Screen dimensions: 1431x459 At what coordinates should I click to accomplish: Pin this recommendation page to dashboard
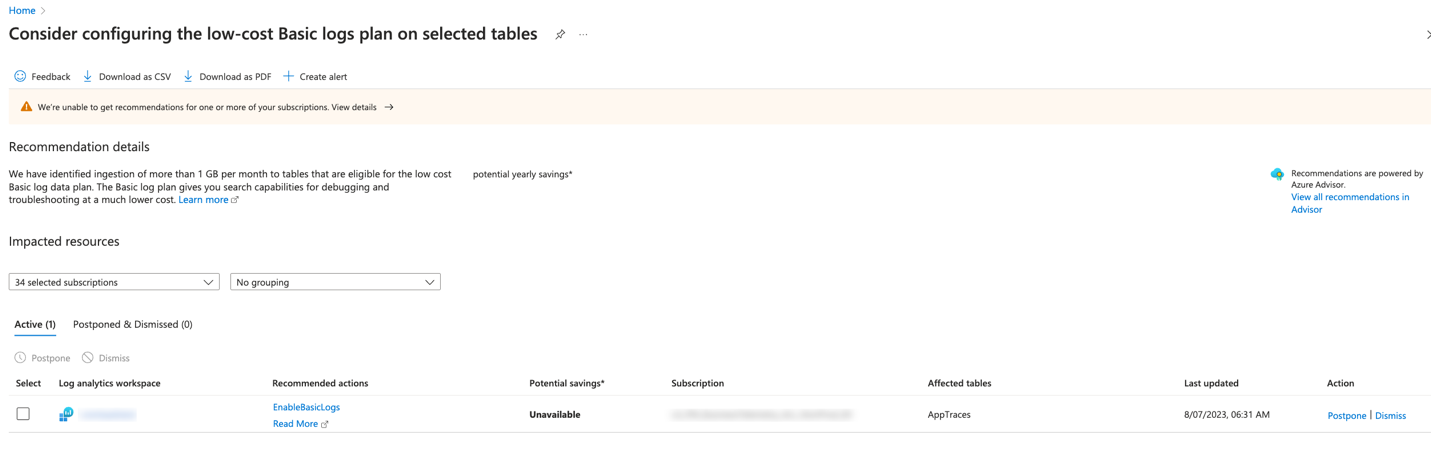coord(560,35)
